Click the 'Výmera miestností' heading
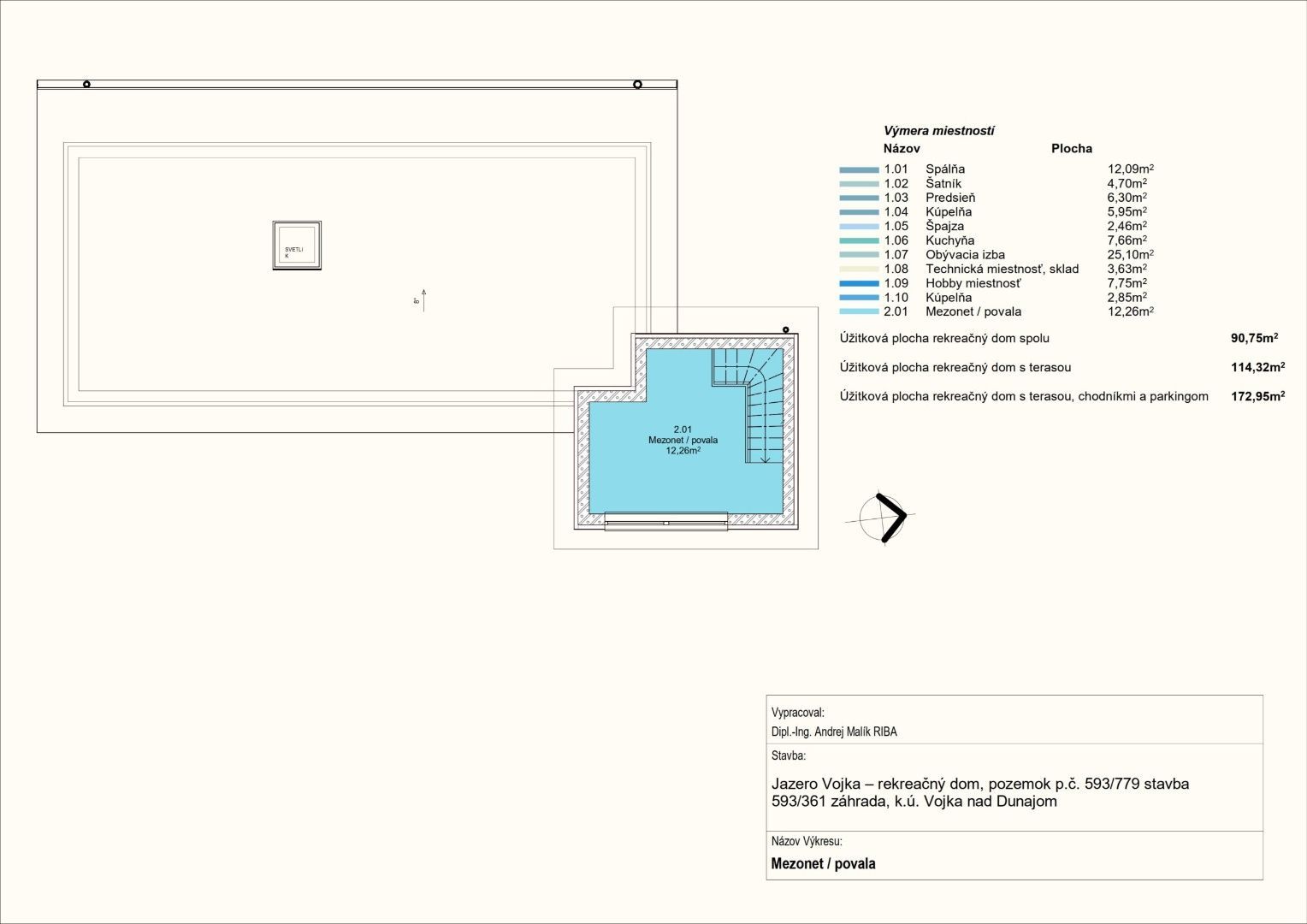Image resolution: width=1307 pixels, height=924 pixels. click(x=938, y=131)
